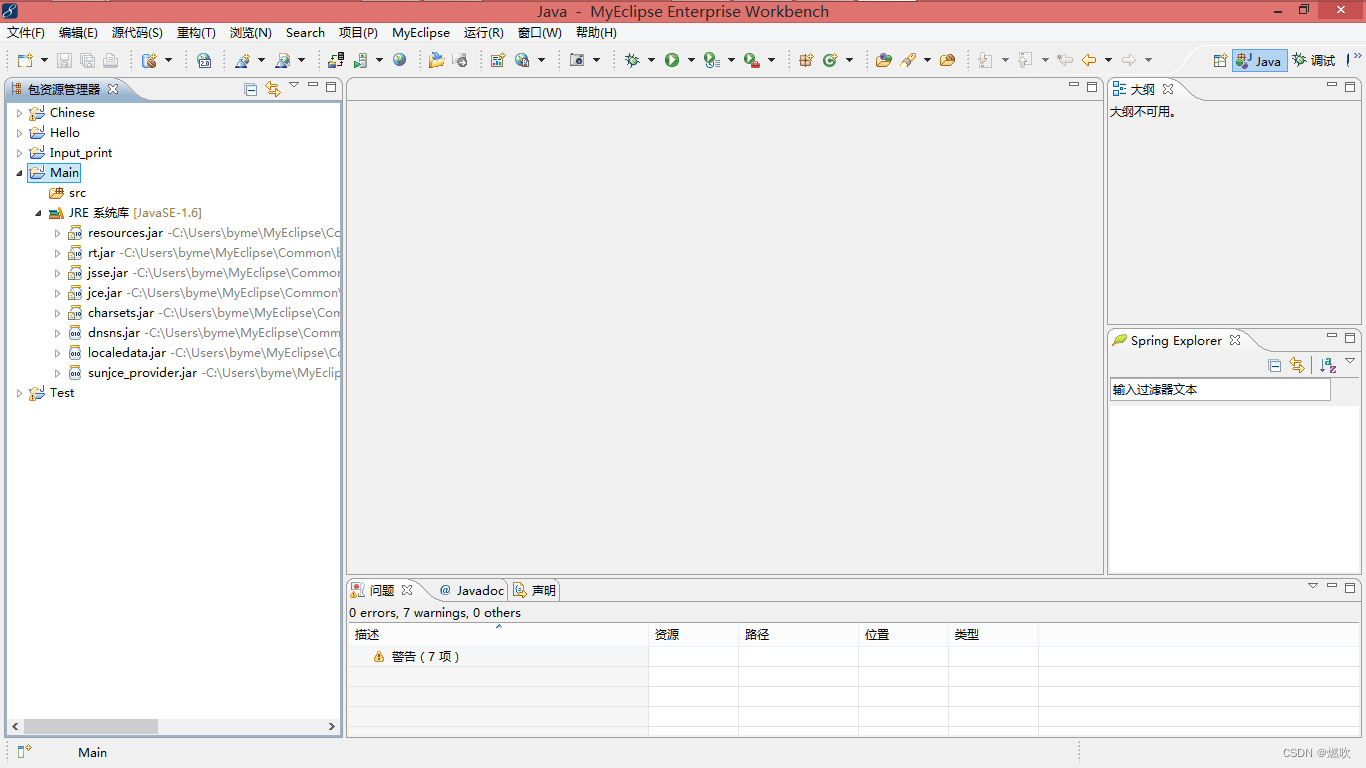This screenshot has width=1366, height=768.
Task: Open the Package Explorer view menu triangle
Action: coord(294,86)
